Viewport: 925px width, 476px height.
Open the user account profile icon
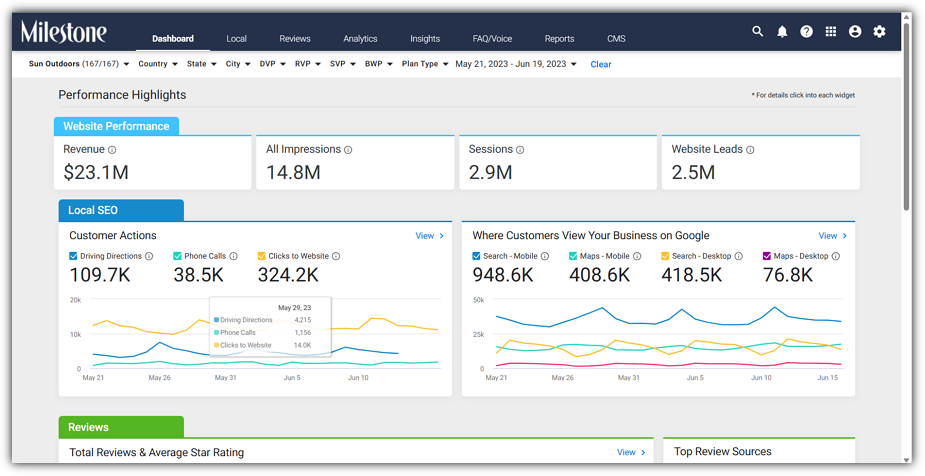855,32
